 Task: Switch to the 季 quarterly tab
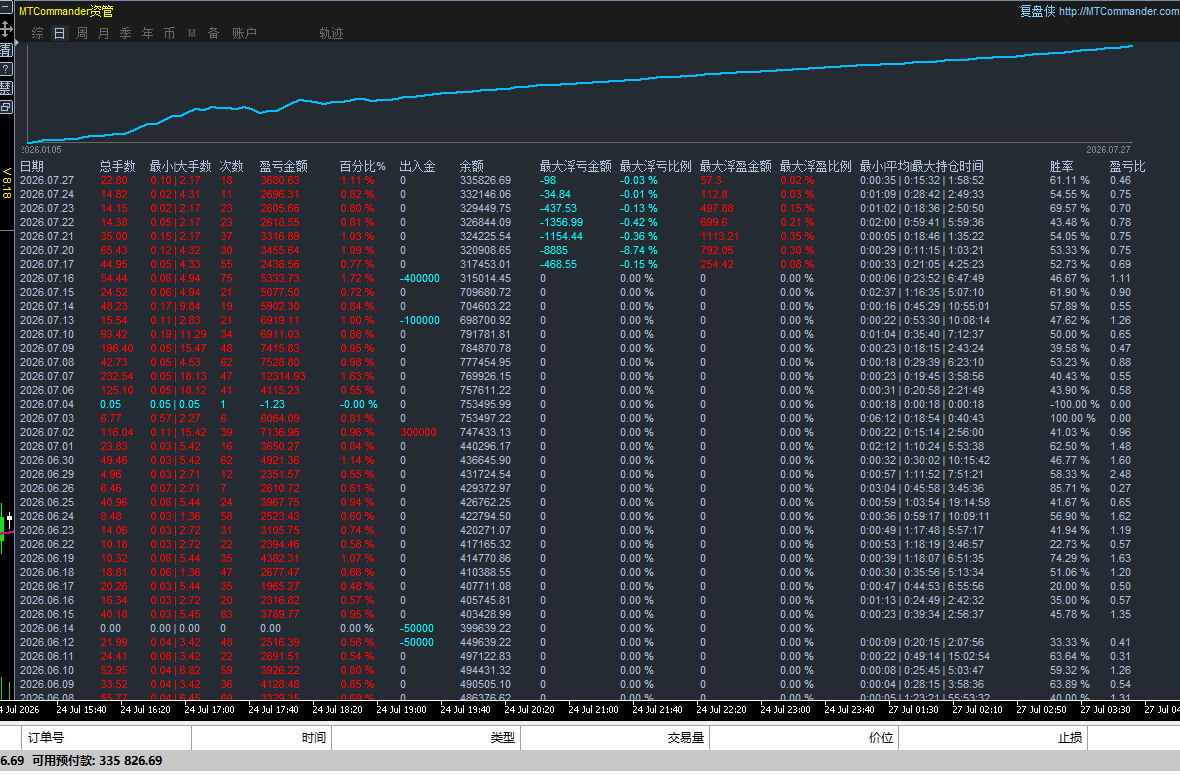pyautogui.click(x=126, y=33)
